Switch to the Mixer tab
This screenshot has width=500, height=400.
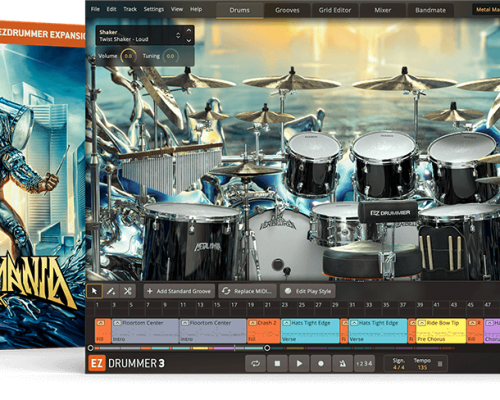tap(382, 10)
